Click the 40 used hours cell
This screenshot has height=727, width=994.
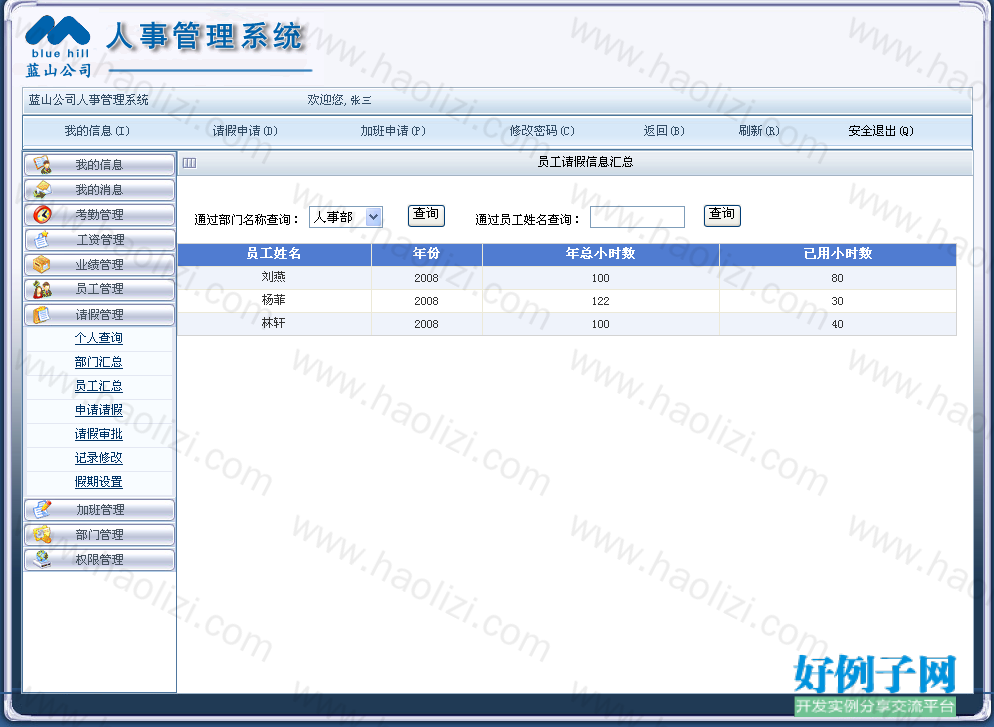837,324
